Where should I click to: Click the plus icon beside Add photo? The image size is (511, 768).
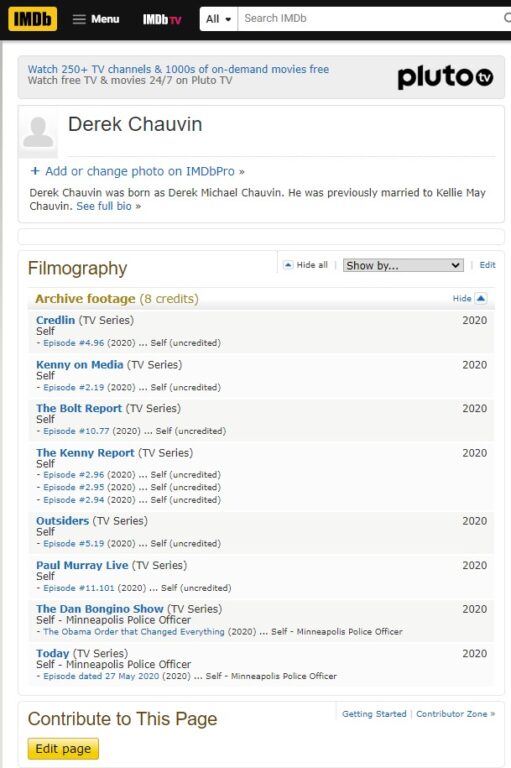click(35, 171)
